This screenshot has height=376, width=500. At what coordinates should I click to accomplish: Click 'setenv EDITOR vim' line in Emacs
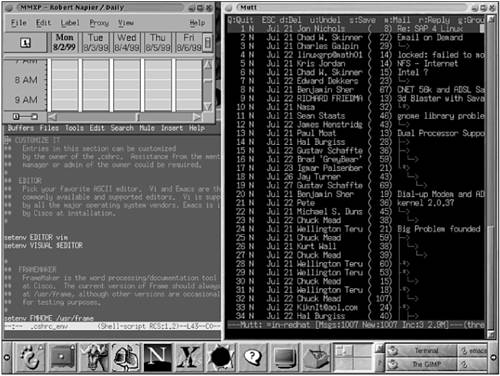(36, 238)
